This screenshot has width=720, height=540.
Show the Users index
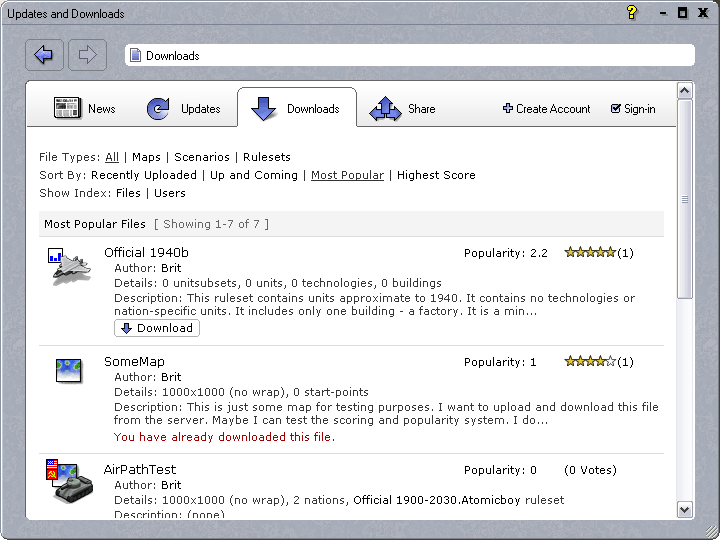click(170, 193)
